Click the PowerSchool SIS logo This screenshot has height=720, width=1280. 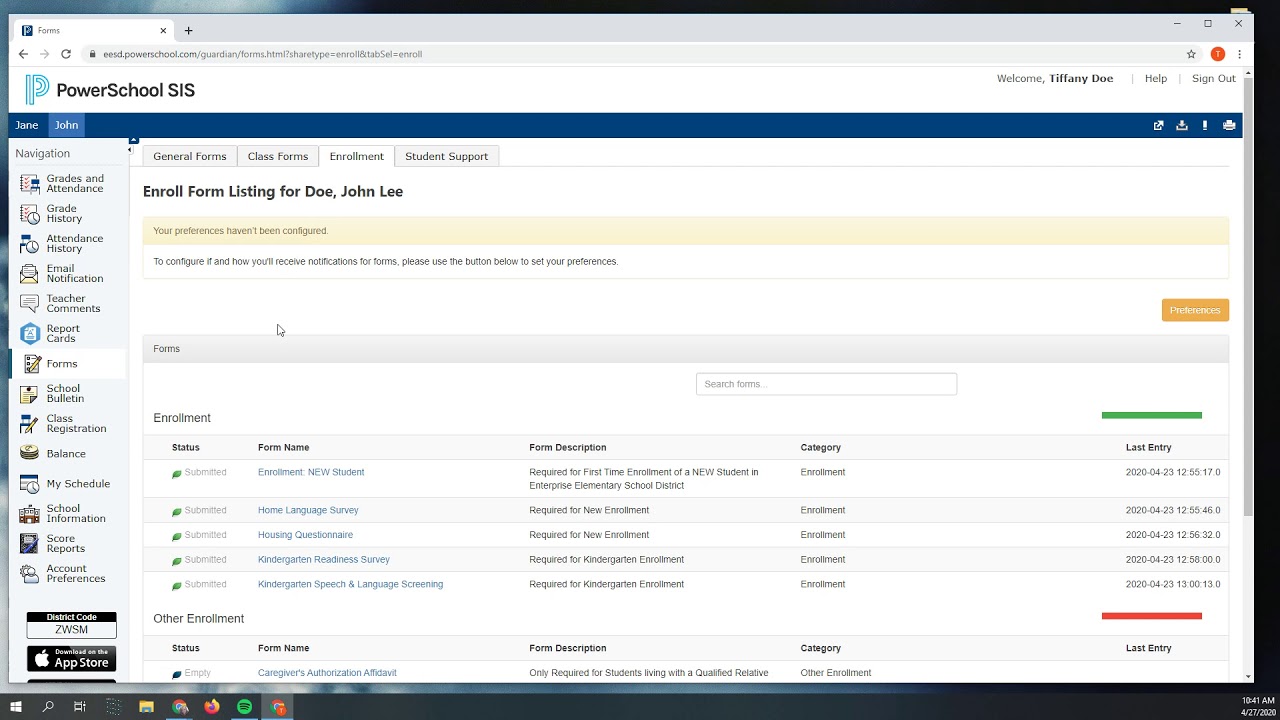click(110, 90)
